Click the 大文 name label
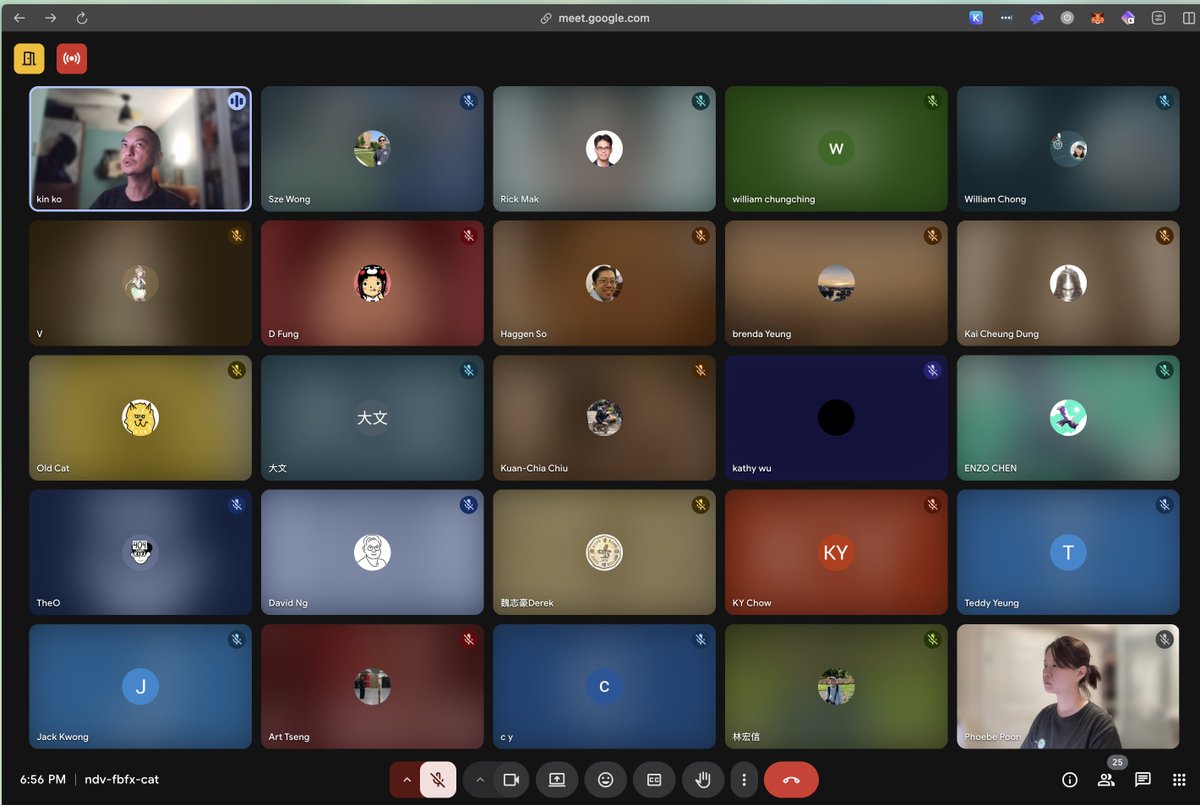 [x=278, y=468]
